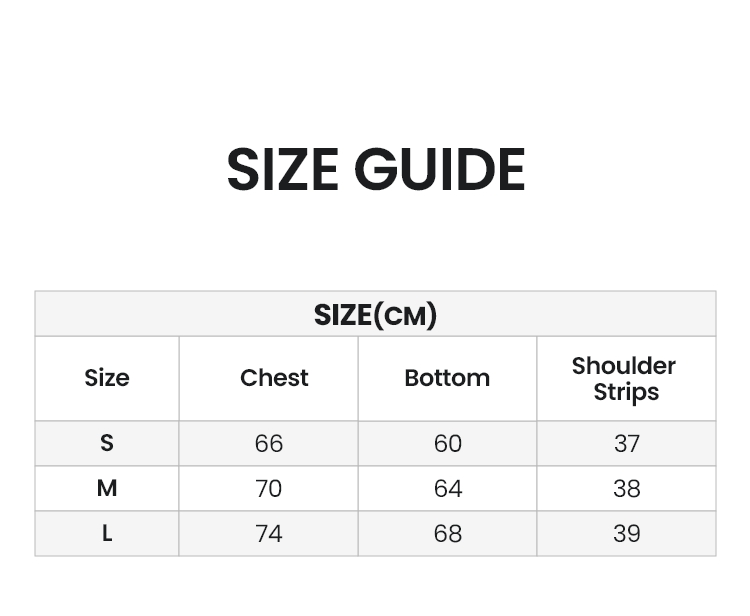Click bottom value 68 for size L
Viewport: 750px width, 616px height.
coord(448,534)
